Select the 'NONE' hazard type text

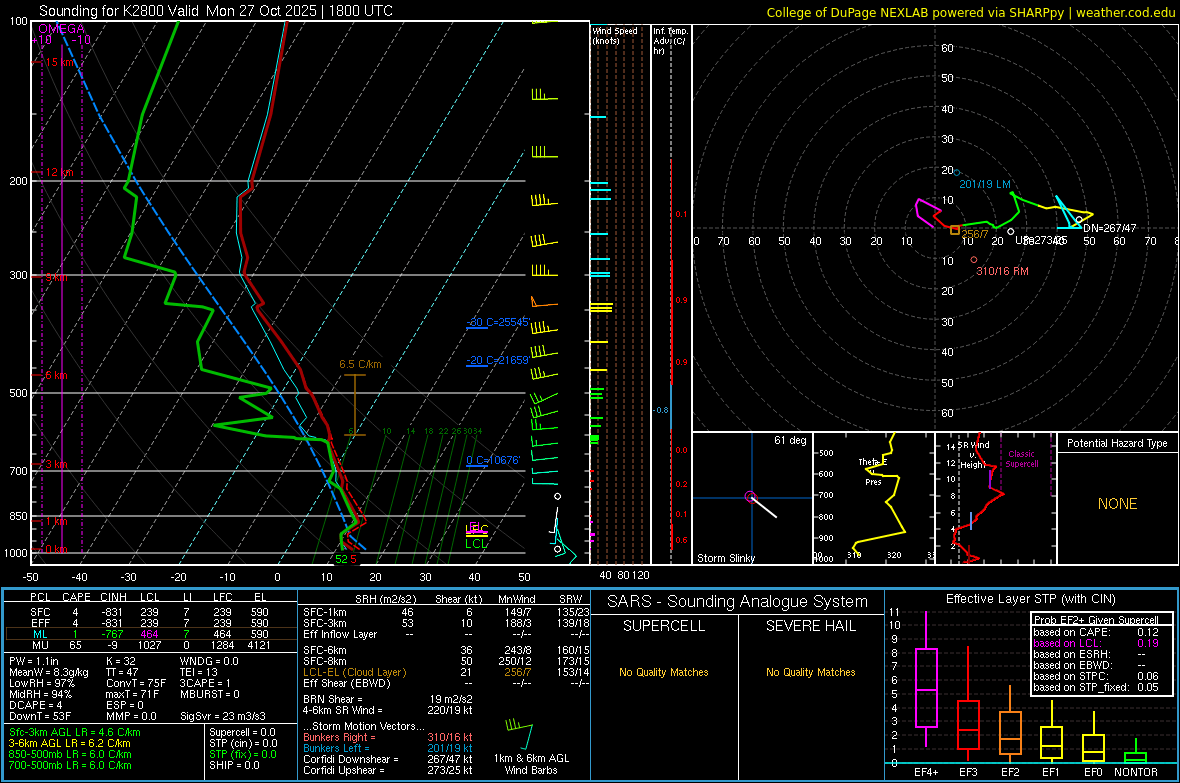coord(1117,504)
